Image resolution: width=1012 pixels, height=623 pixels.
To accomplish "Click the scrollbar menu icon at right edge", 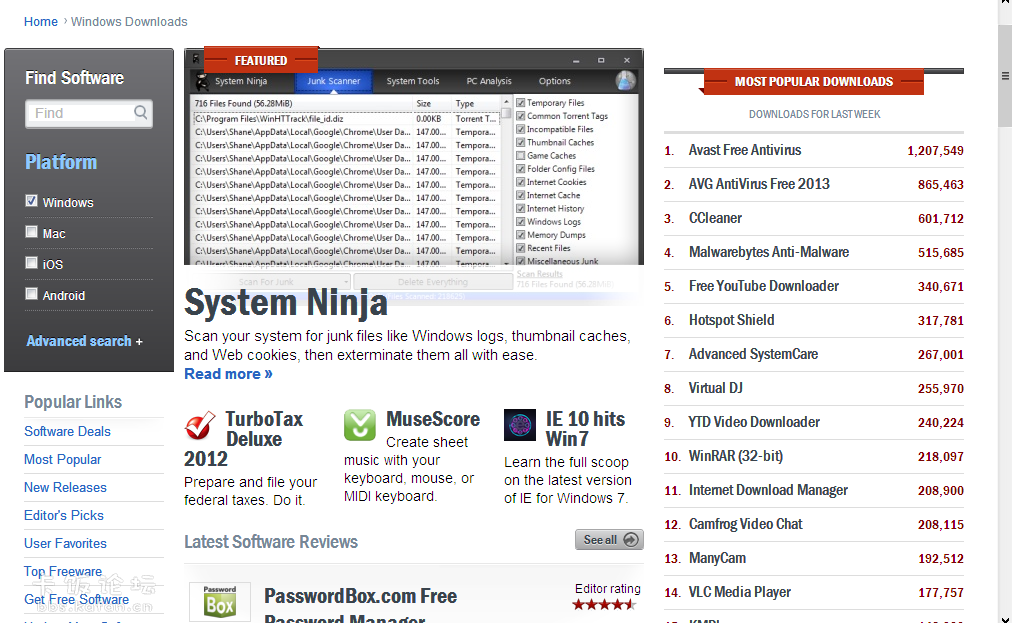I will tap(1005, 76).
